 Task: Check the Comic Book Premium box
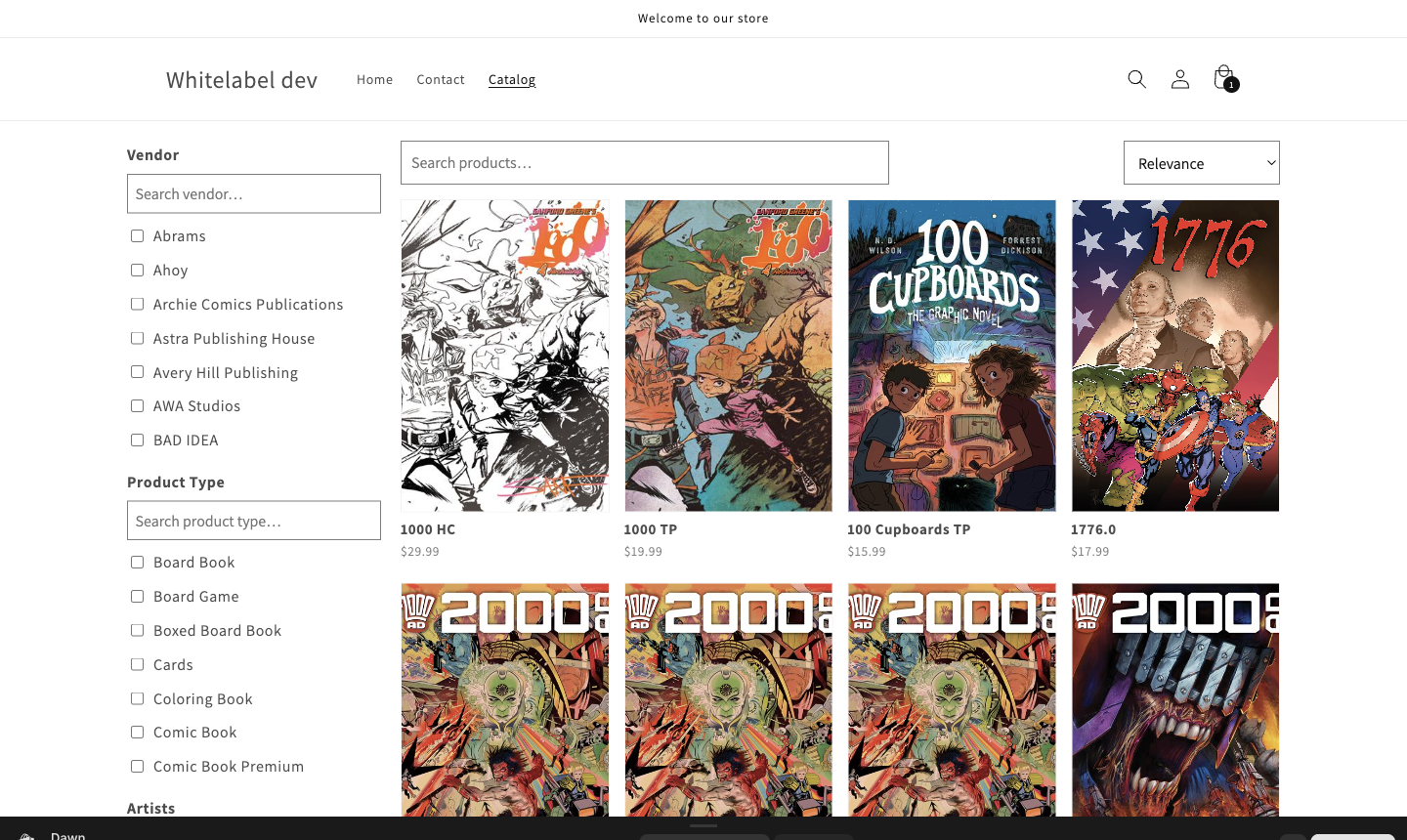tap(138, 767)
